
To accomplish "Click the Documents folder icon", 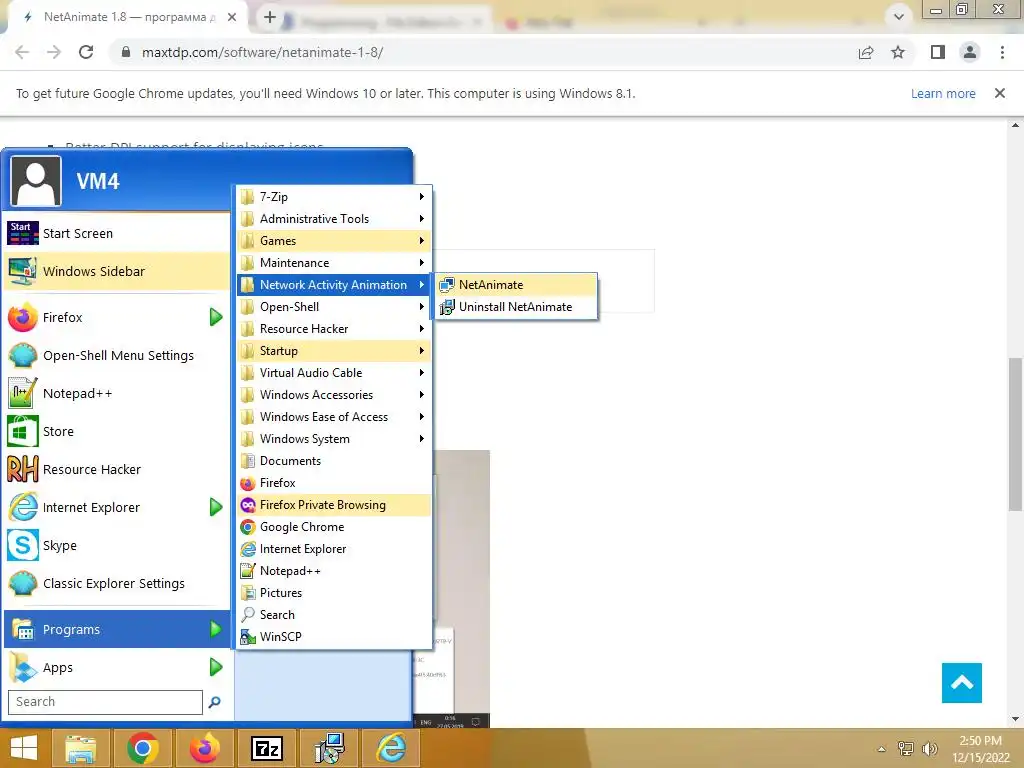I will 248,461.
